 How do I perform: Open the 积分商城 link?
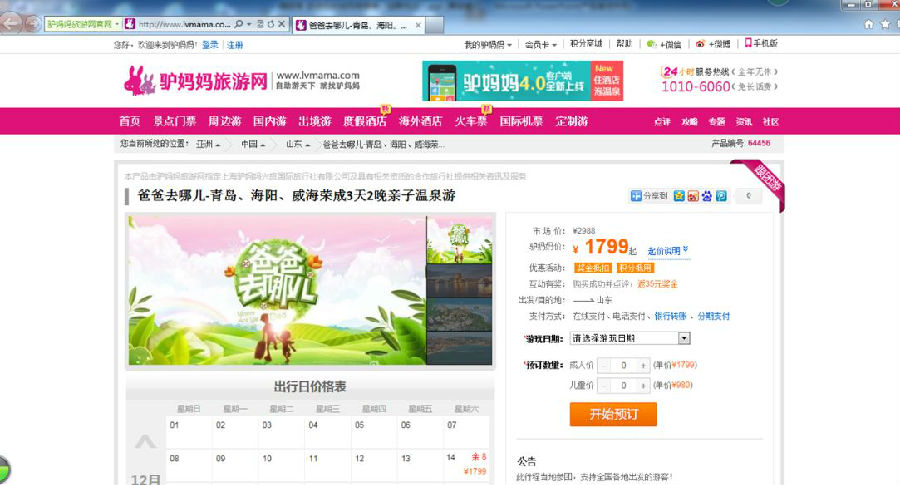[586, 44]
